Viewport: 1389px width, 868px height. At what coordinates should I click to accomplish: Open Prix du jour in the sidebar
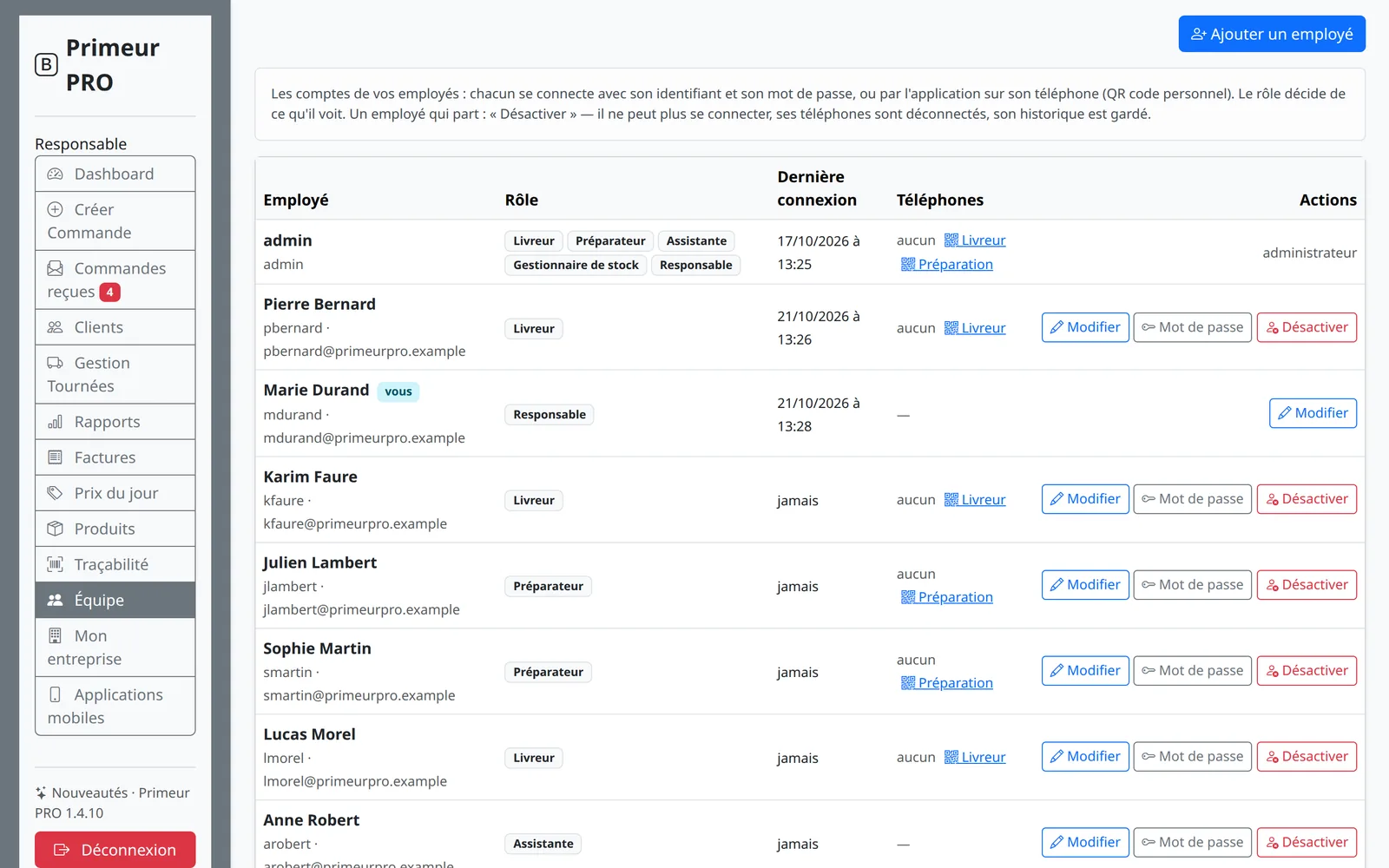(115, 493)
